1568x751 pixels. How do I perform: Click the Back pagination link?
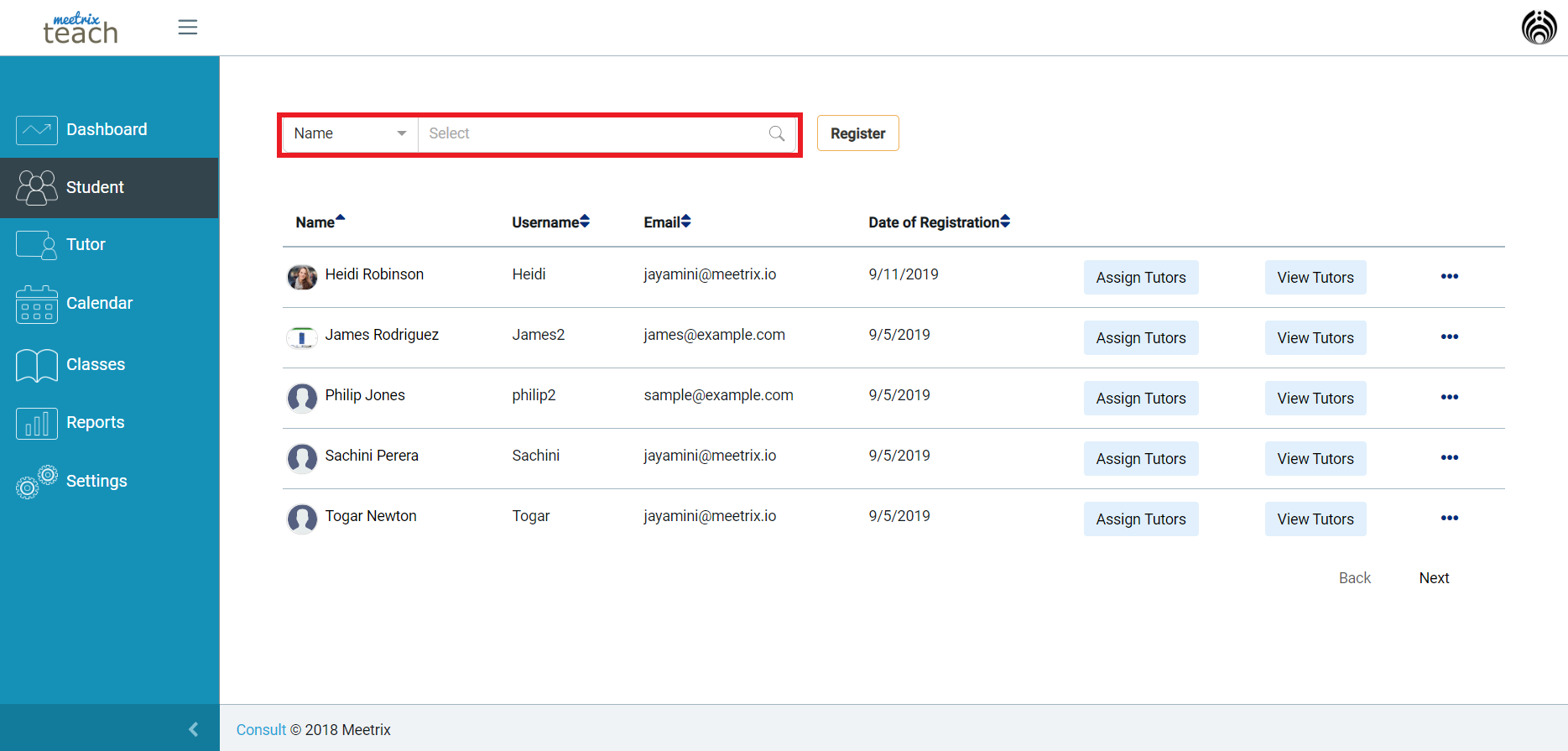tap(1355, 578)
